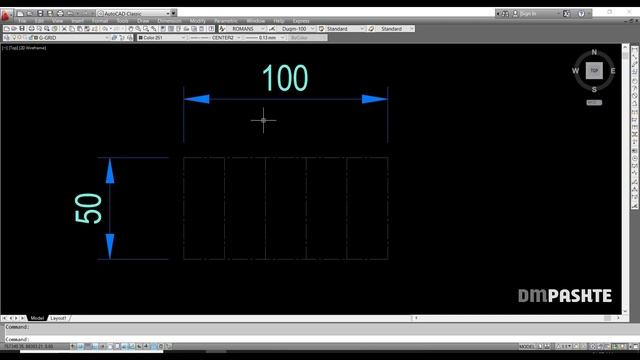Screen dimensions: 640x360
Task: Click the Save disk icon in standard toolbar
Action: coord(22,29)
